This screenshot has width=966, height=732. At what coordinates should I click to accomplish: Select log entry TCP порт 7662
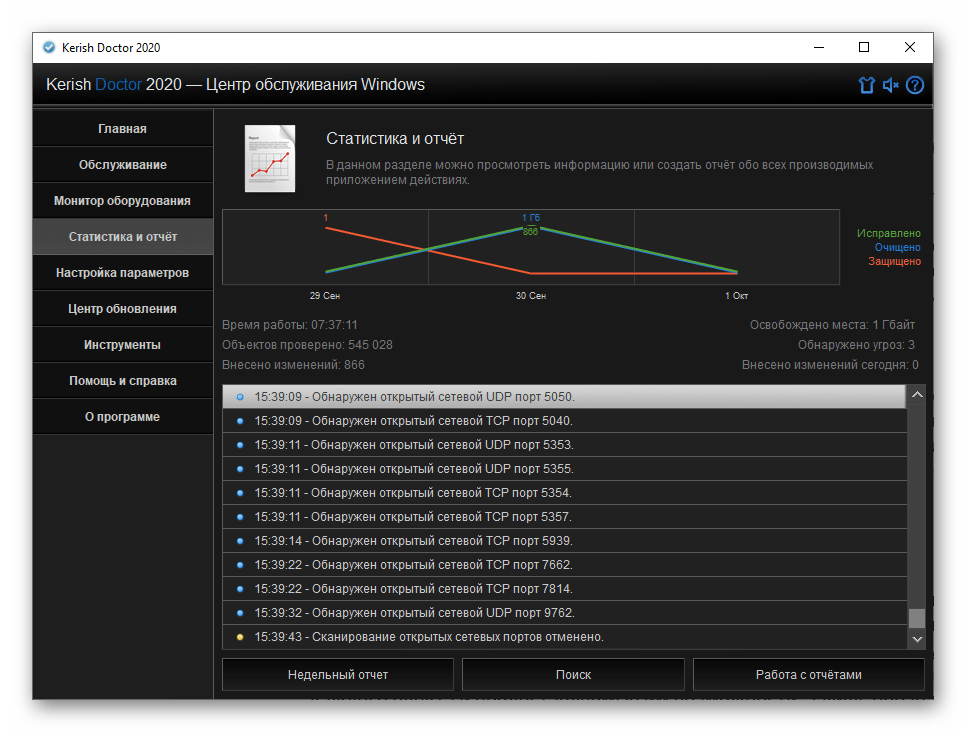[x=564, y=565]
